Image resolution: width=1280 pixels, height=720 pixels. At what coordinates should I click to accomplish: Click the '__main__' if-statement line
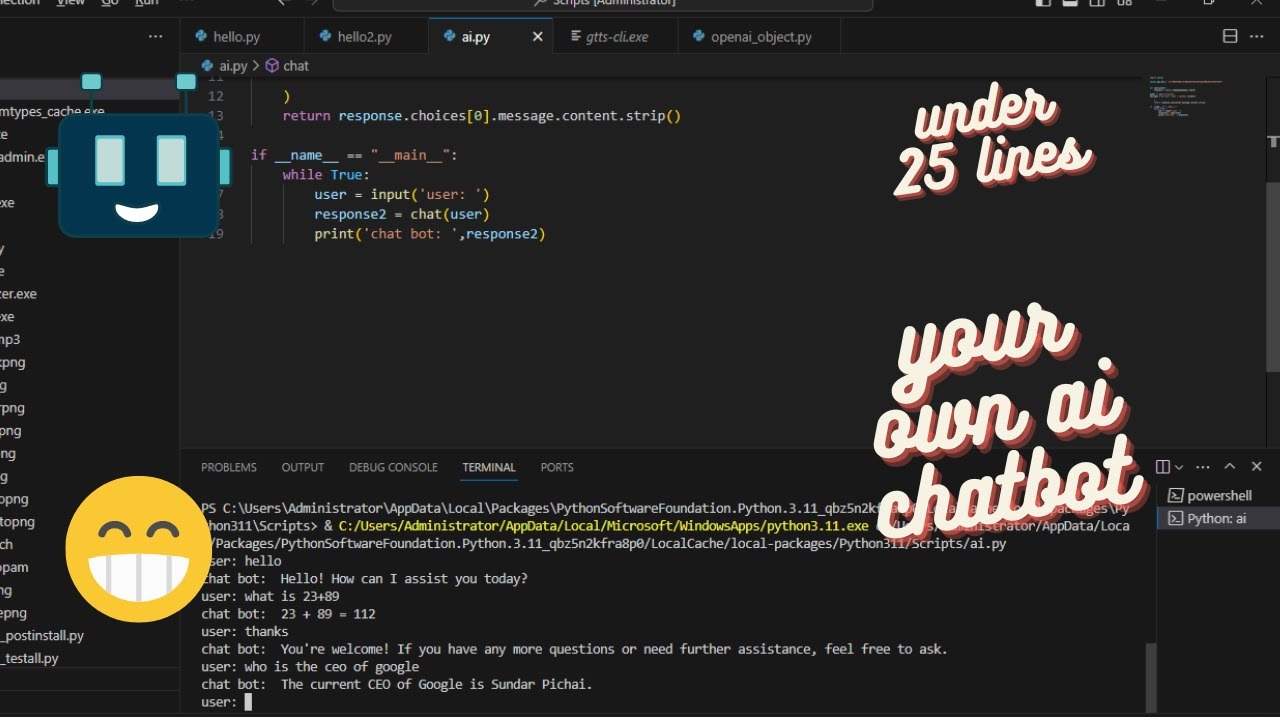354,155
